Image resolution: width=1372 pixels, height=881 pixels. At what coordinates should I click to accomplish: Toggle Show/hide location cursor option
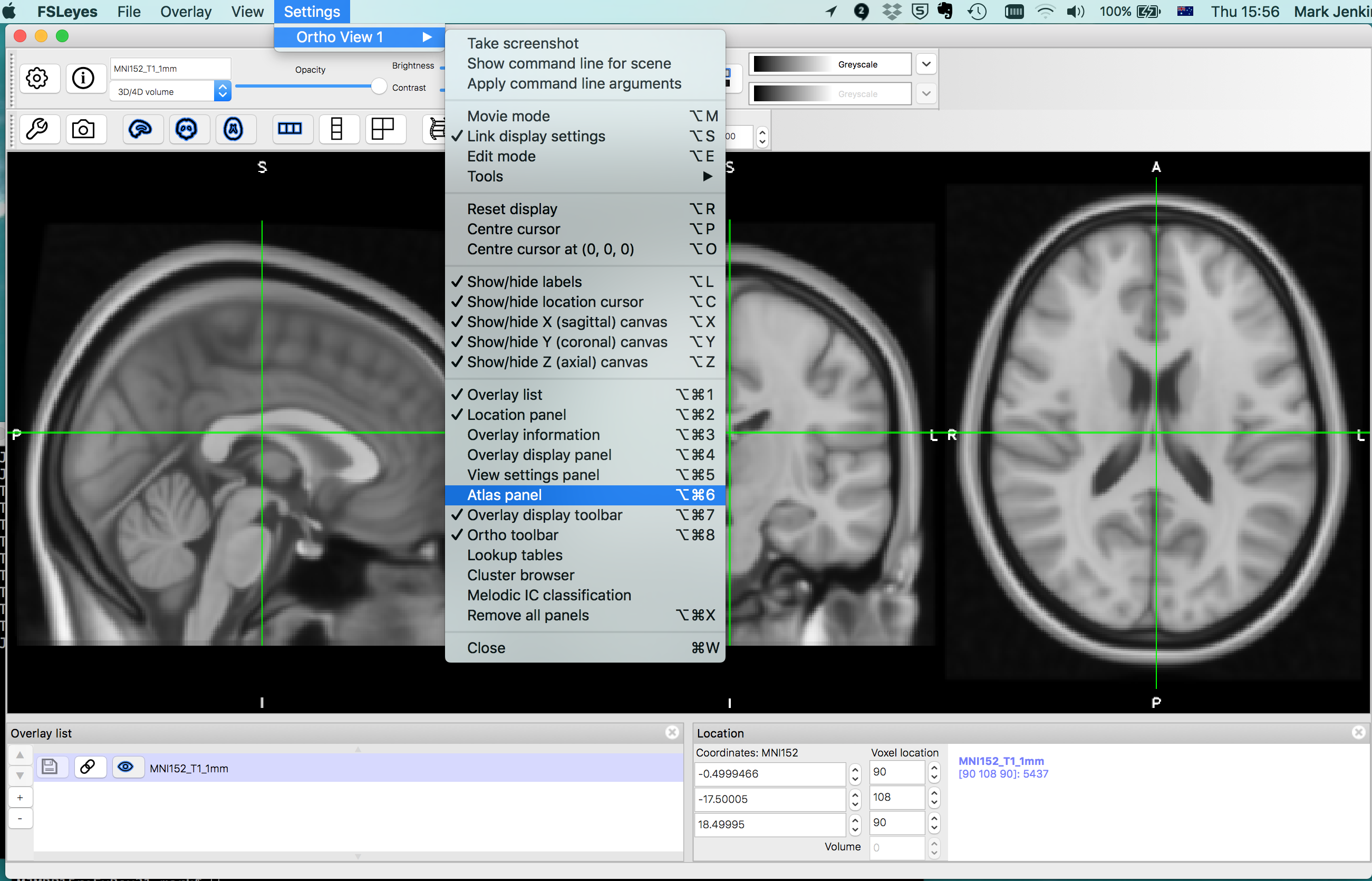point(585,301)
